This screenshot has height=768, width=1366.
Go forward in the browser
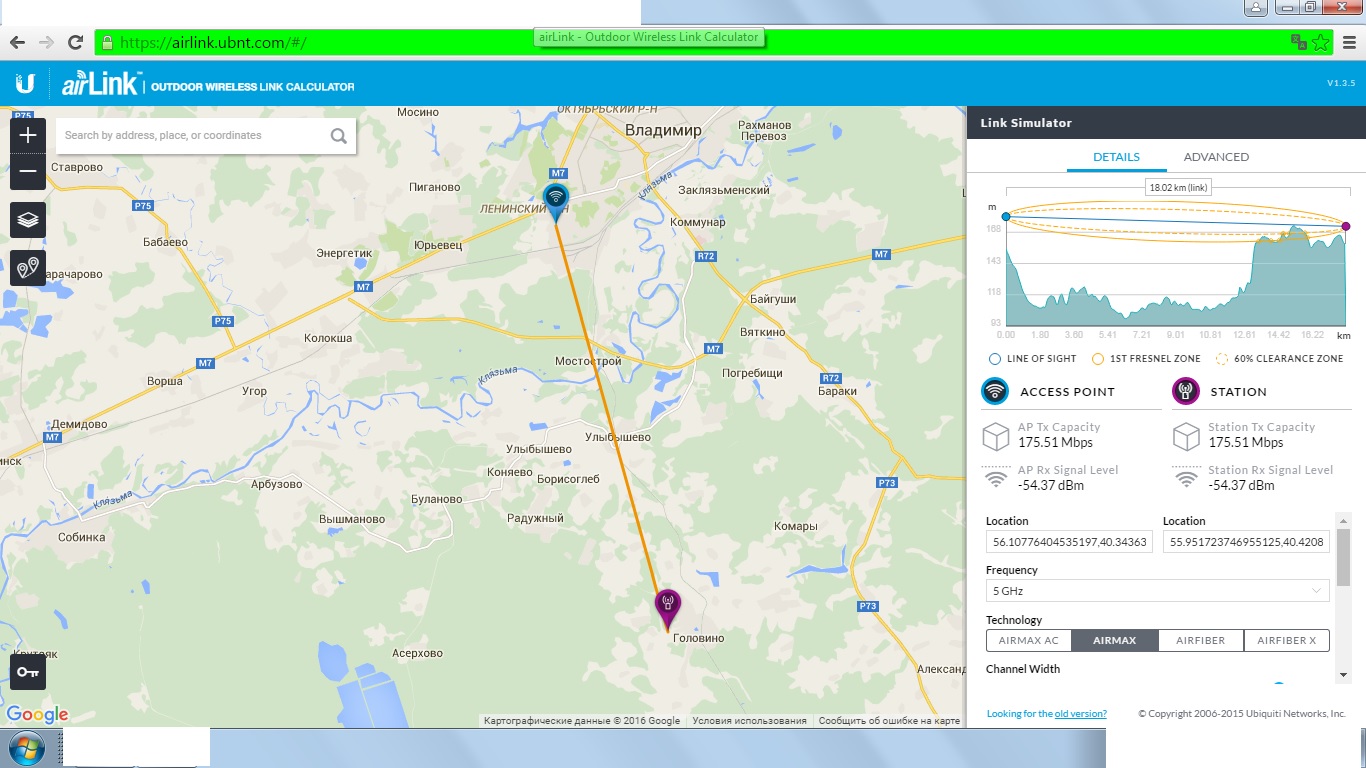click(x=46, y=42)
